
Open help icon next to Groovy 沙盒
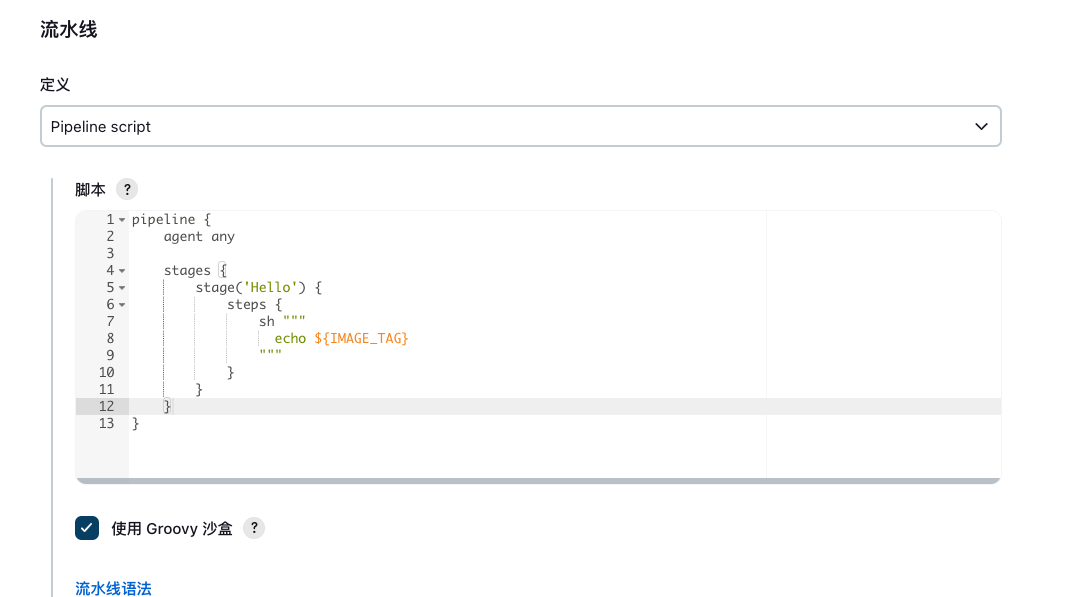(x=254, y=528)
